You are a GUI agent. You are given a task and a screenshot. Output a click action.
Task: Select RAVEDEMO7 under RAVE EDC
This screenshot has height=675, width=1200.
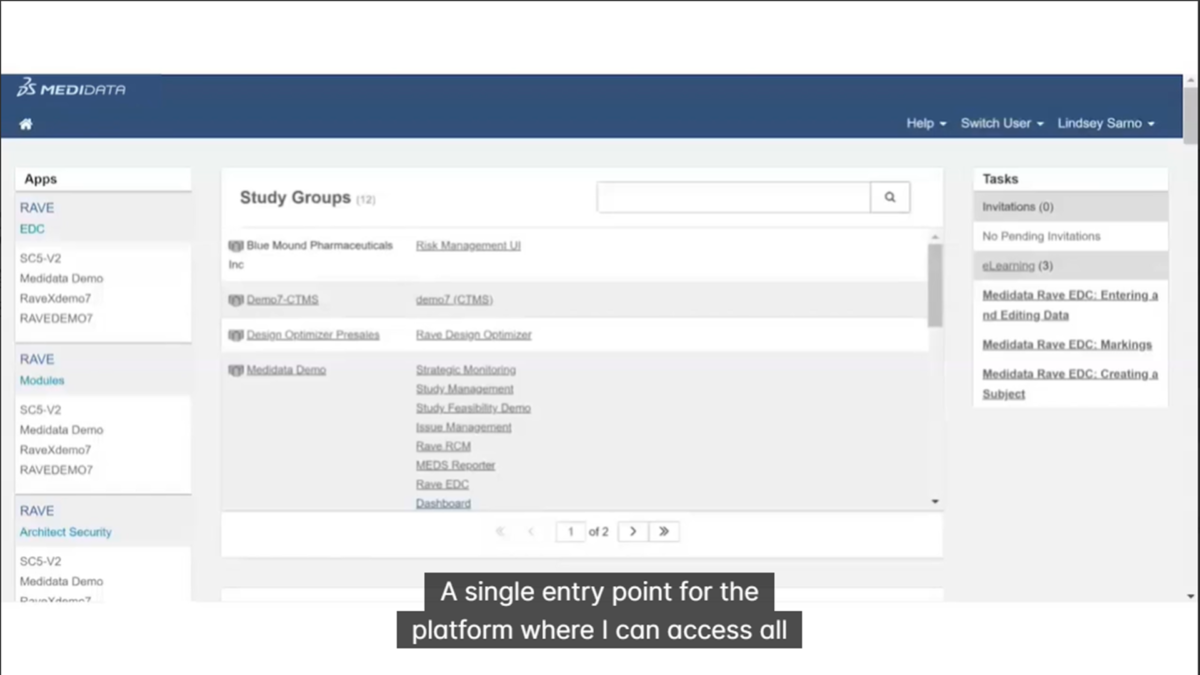click(x=56, y=318)
